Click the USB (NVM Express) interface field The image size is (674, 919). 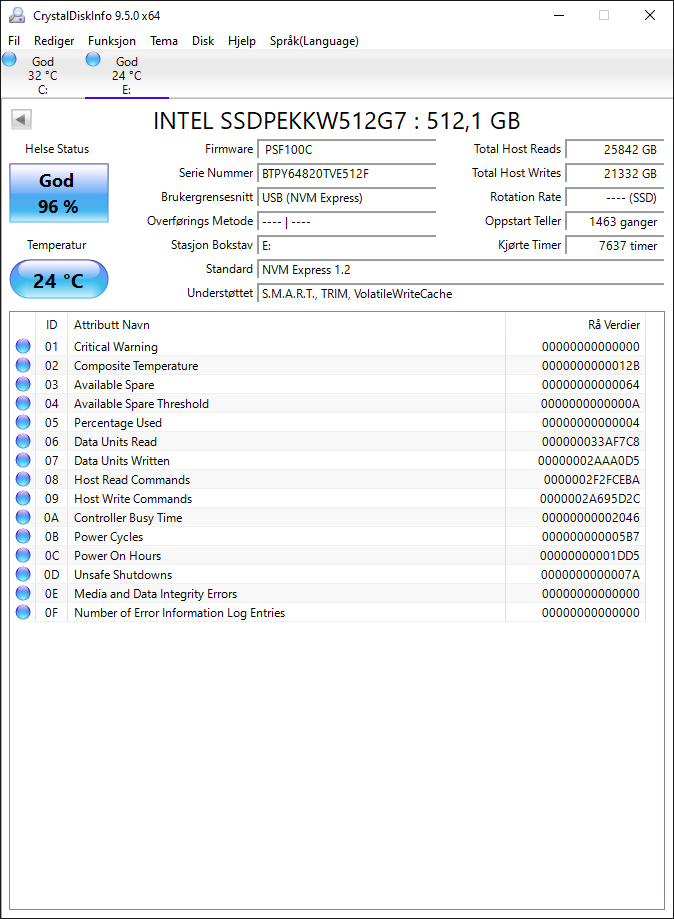tap(346, 198)
